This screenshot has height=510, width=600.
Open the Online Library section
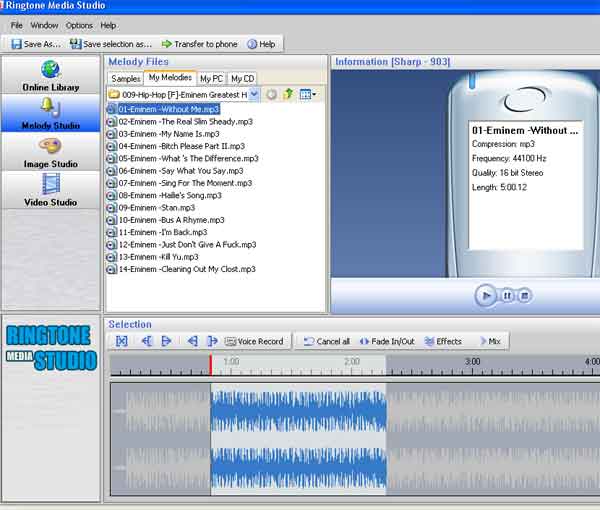click(x=51, y=75)
